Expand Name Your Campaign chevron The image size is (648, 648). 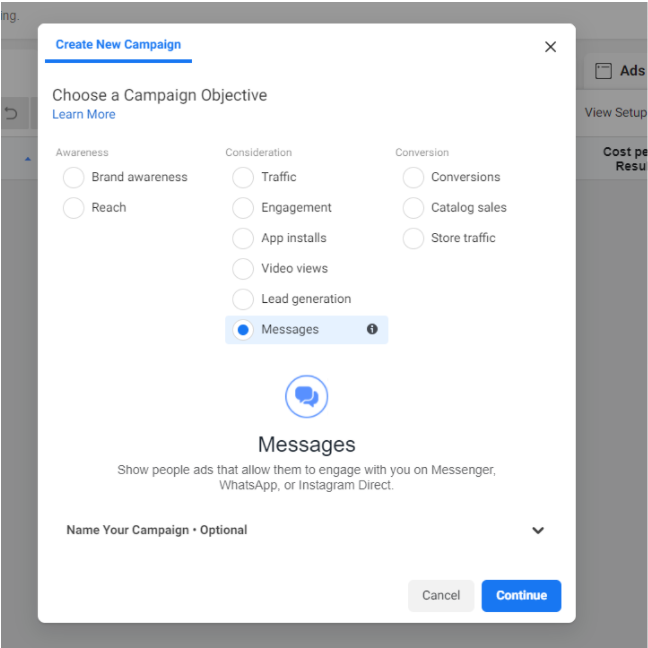[x=538, y=530]
